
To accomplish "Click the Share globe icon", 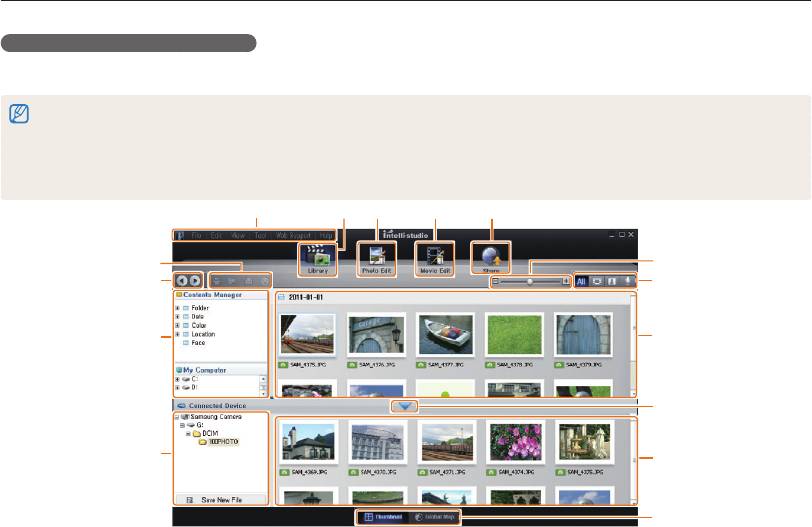I will point(490,259).
